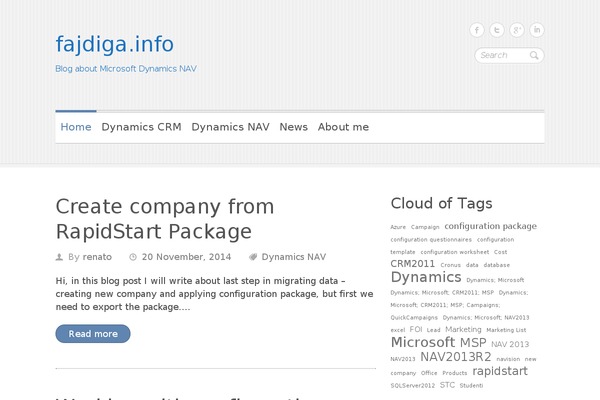Screen dimensions: 600x400
Task: Select the Marketing tag
Action: click(x=463, y=330)
